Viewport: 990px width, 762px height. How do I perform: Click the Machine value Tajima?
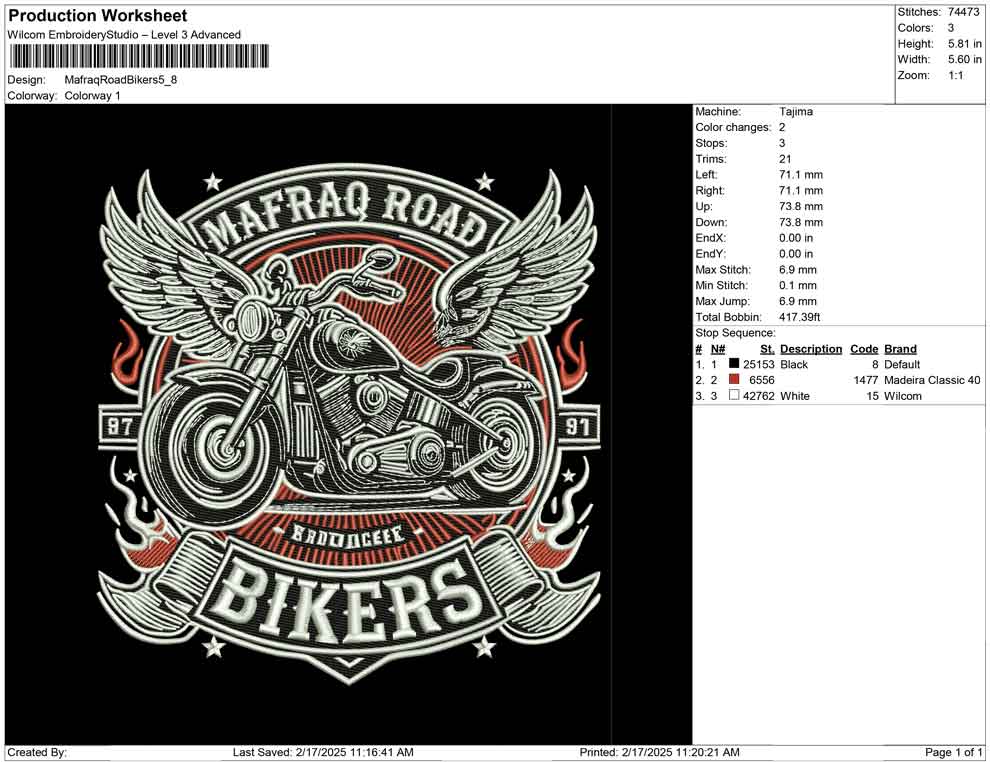pyautogui.click(x=796, y=112)
